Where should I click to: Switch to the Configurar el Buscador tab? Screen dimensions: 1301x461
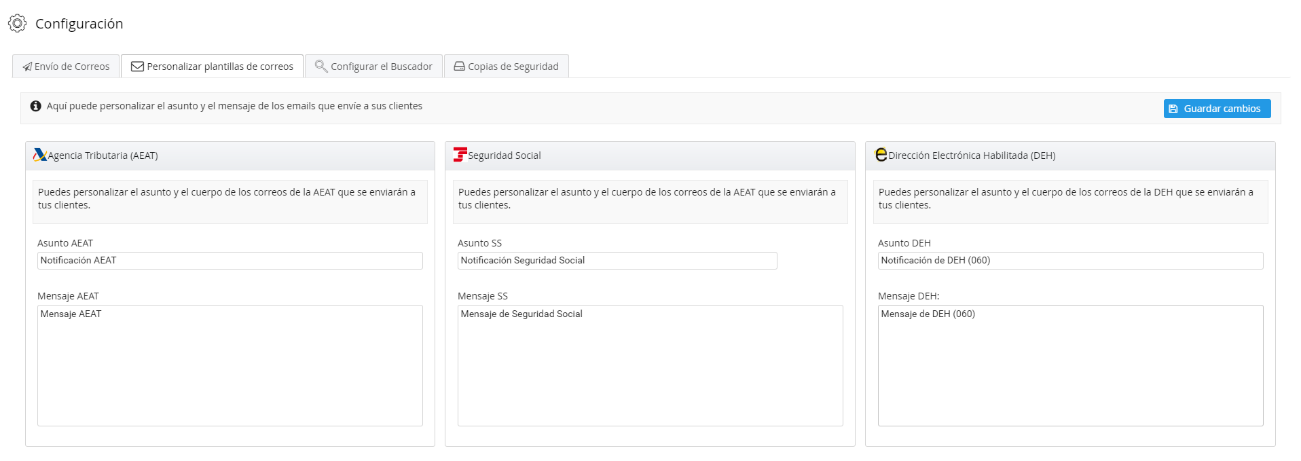click(373, 67)
